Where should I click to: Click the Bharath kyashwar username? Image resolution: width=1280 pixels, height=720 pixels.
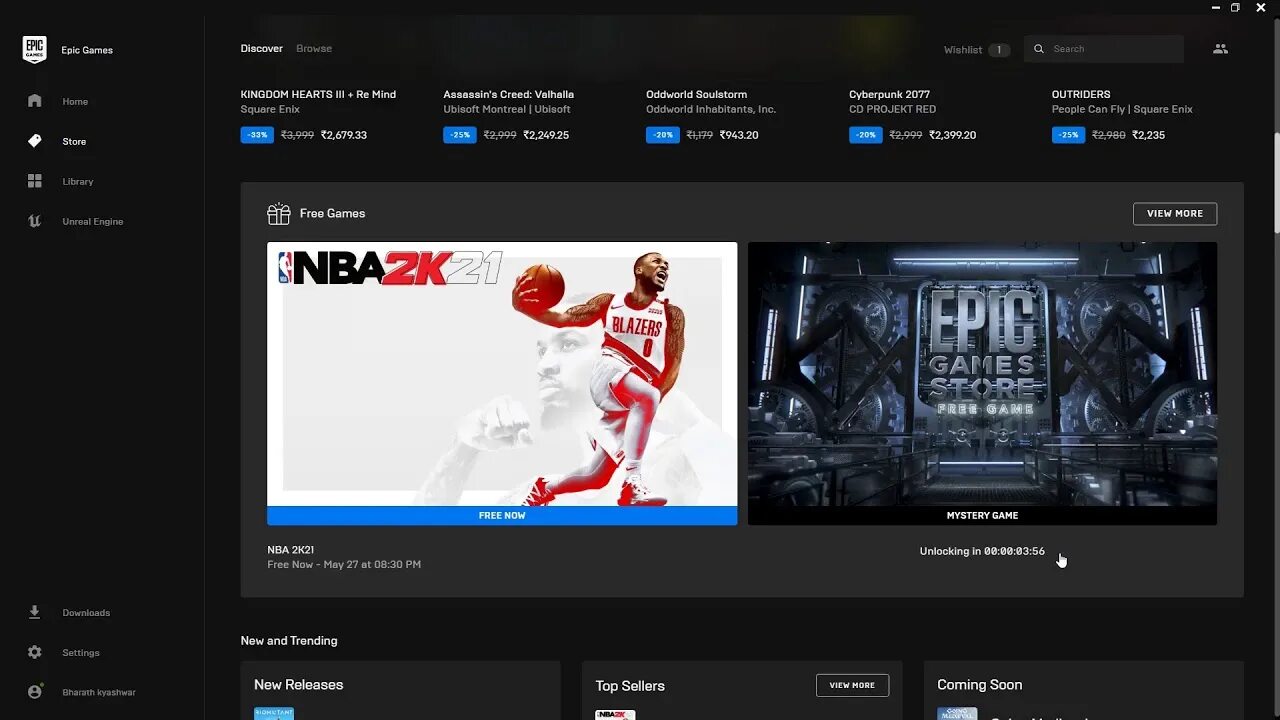[x=99, y=692]
